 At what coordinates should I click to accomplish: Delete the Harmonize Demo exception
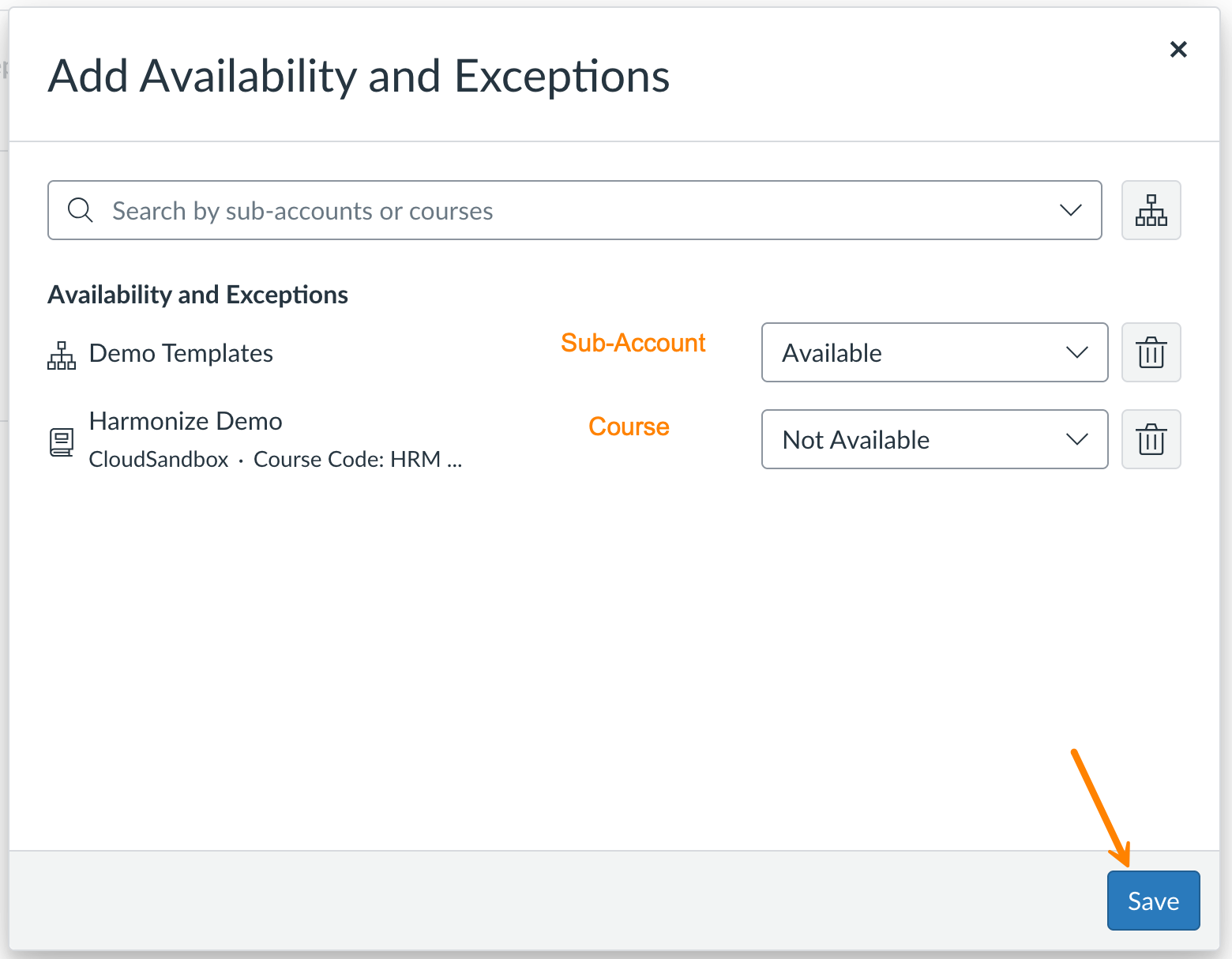click(1151, 439)
